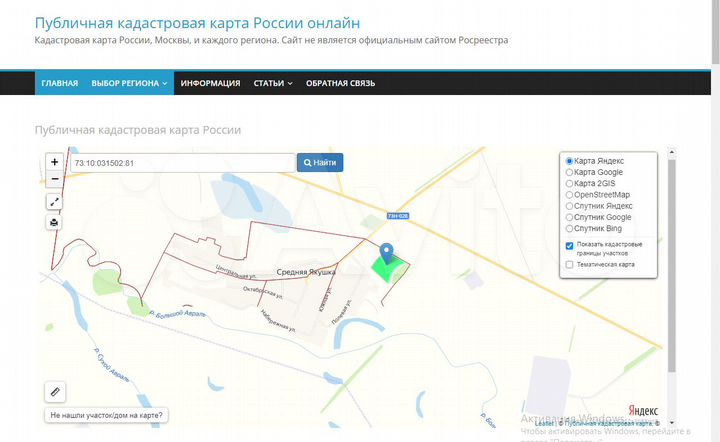The width and height of the screenshot is (720, 442).
Task: Open the ИНФОРМАЦИЯ menu item
Action: 210,83
